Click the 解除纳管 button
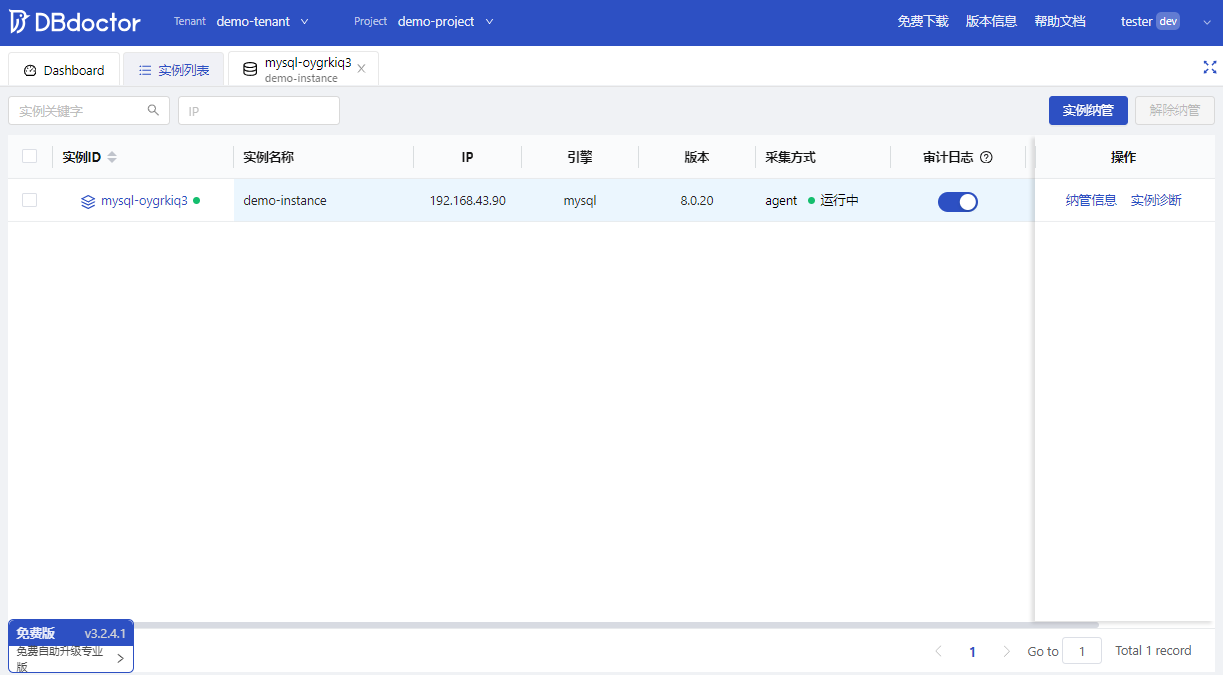Viewport: 1223px width, 675px height. tap(1175, 110)
